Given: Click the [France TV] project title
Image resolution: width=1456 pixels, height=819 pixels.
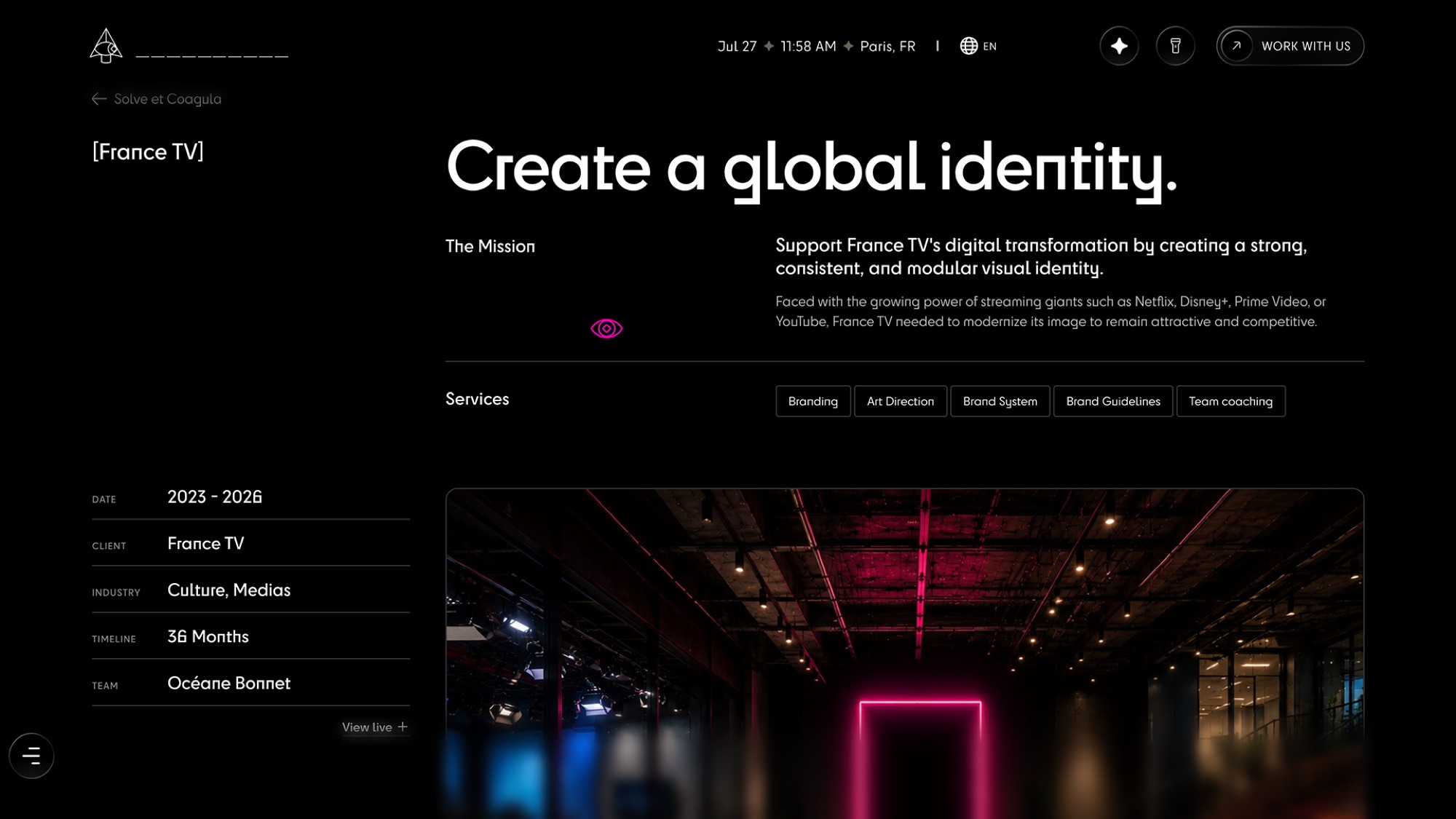Looking at the screenshot, I should point(148,151).
